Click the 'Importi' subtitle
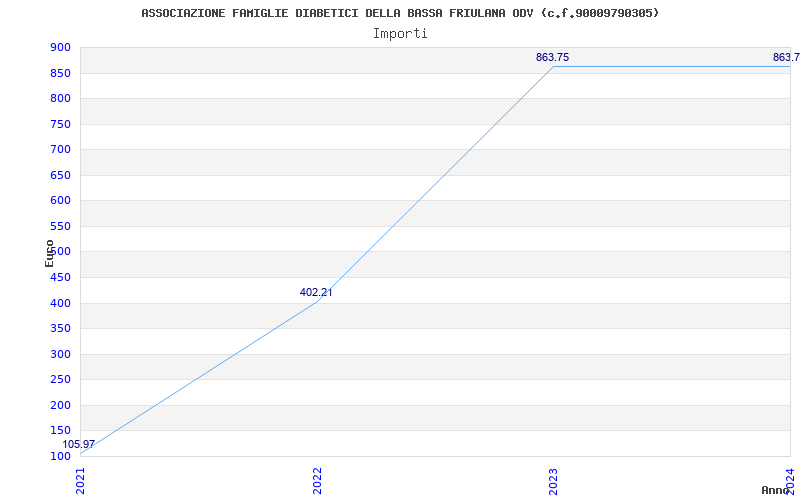This screenshot has width=800, height=500. [400, 34]
